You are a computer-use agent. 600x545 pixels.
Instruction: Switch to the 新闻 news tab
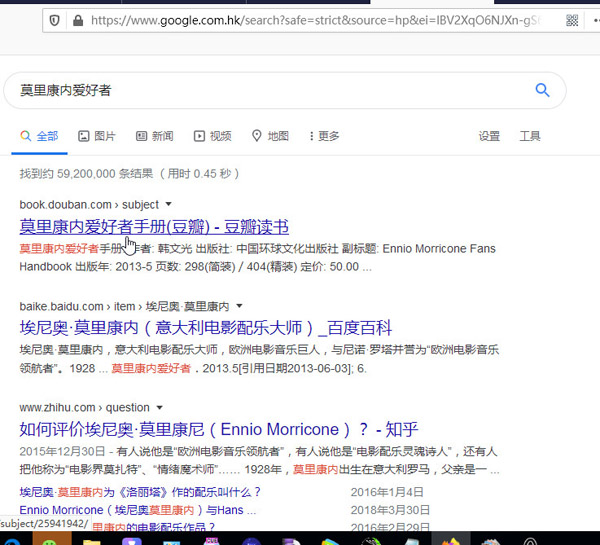155,136
